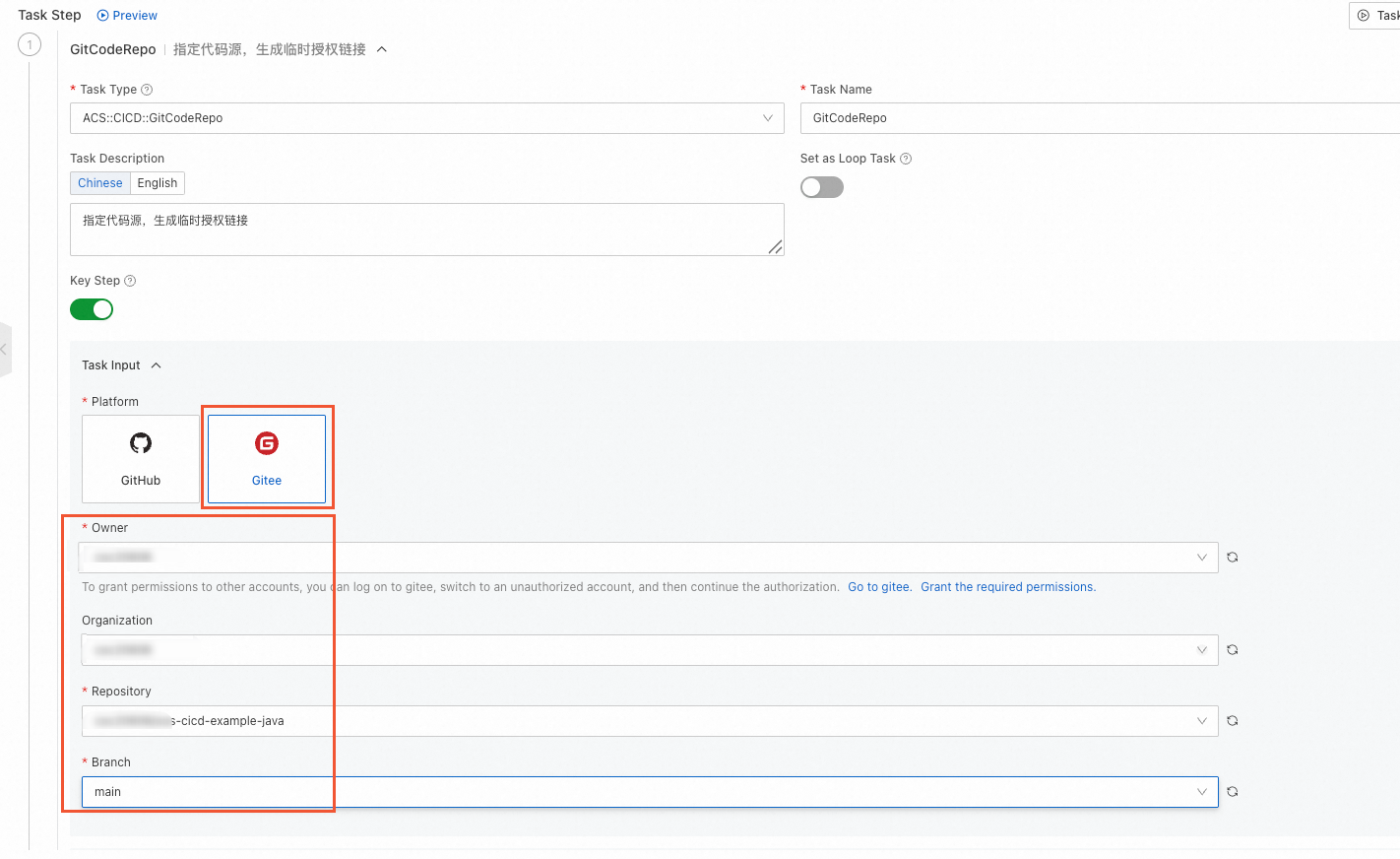Select the Gitee platform card
The height and width of the screenshot is (859, 1400).
(267, 459)
